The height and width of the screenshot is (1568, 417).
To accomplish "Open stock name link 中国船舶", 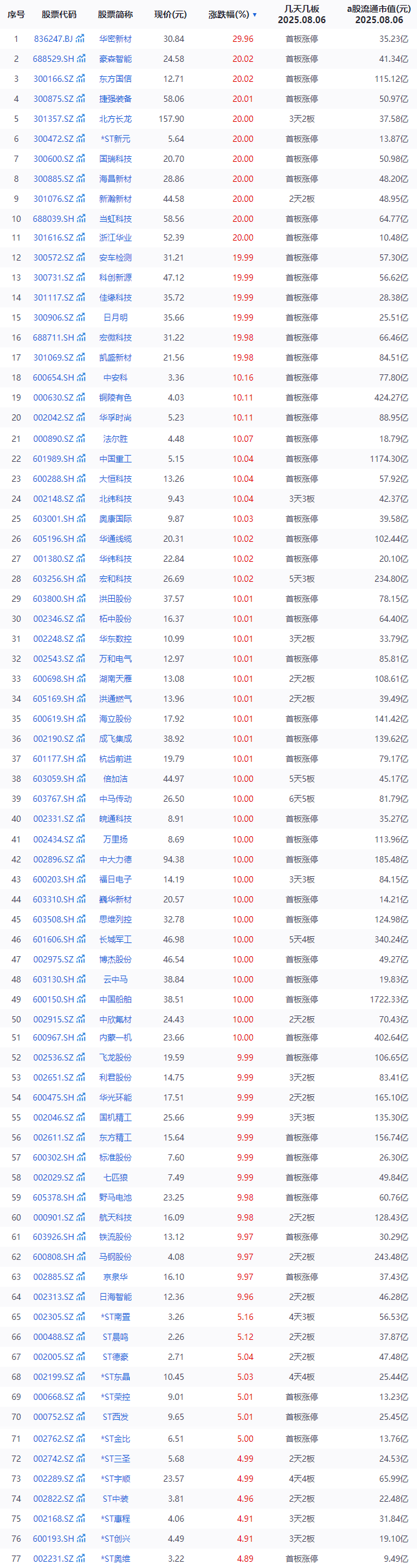I will 115,999.
